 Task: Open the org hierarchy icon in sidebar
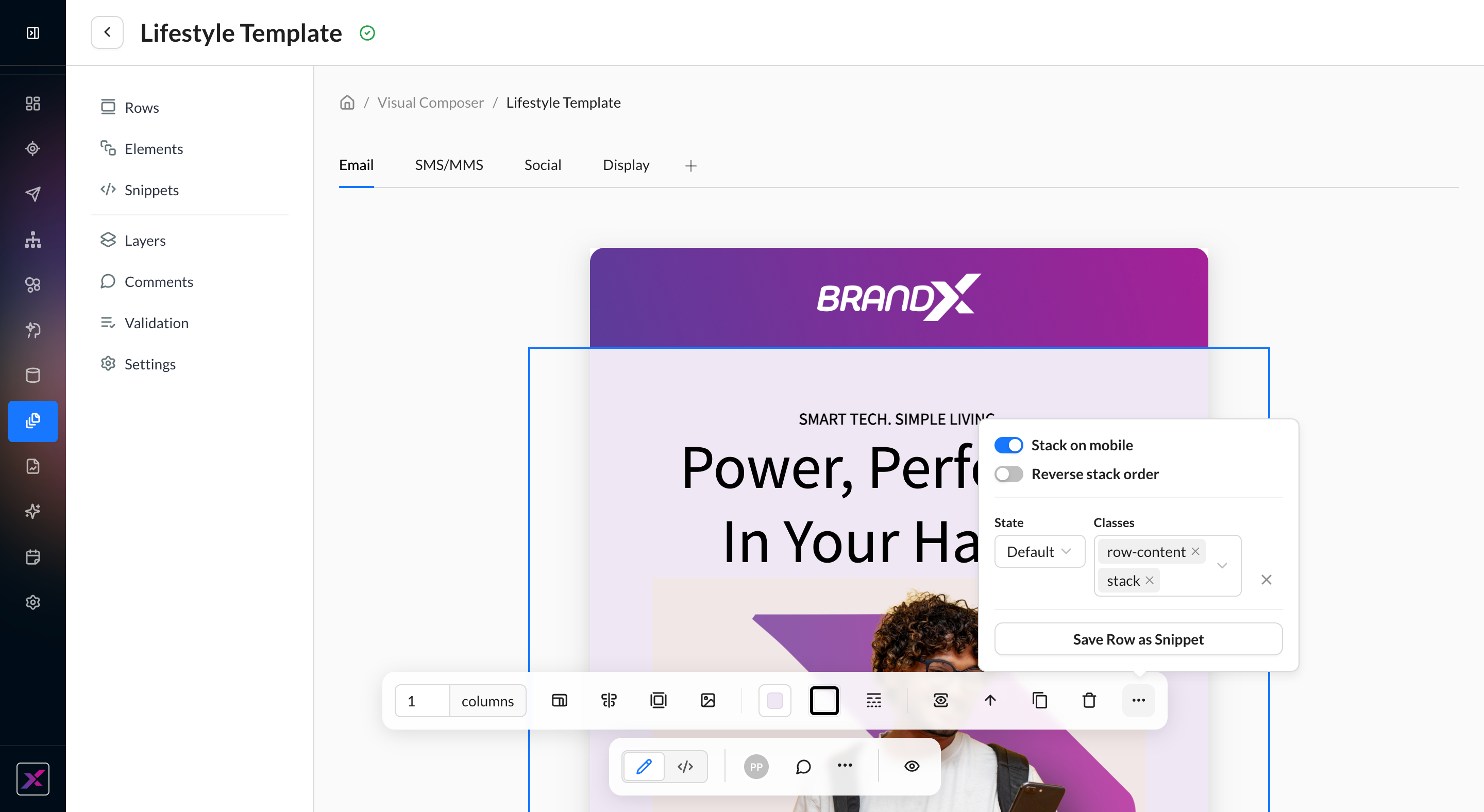point(33,240)
